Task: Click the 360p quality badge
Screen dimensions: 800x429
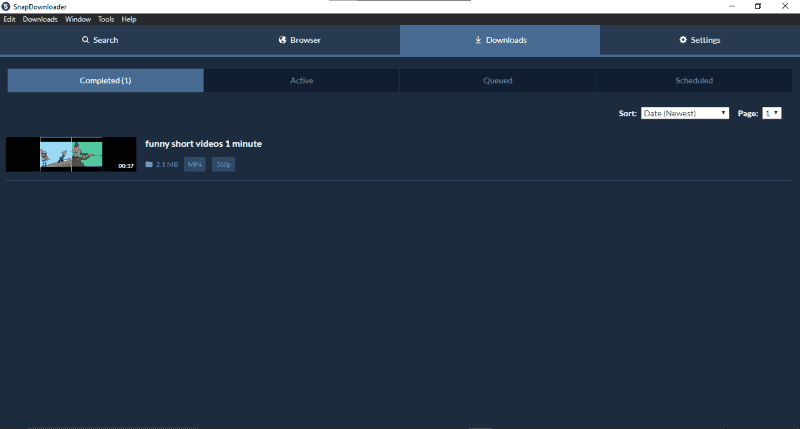Action: pyautogui.click(x=223, y=164)
